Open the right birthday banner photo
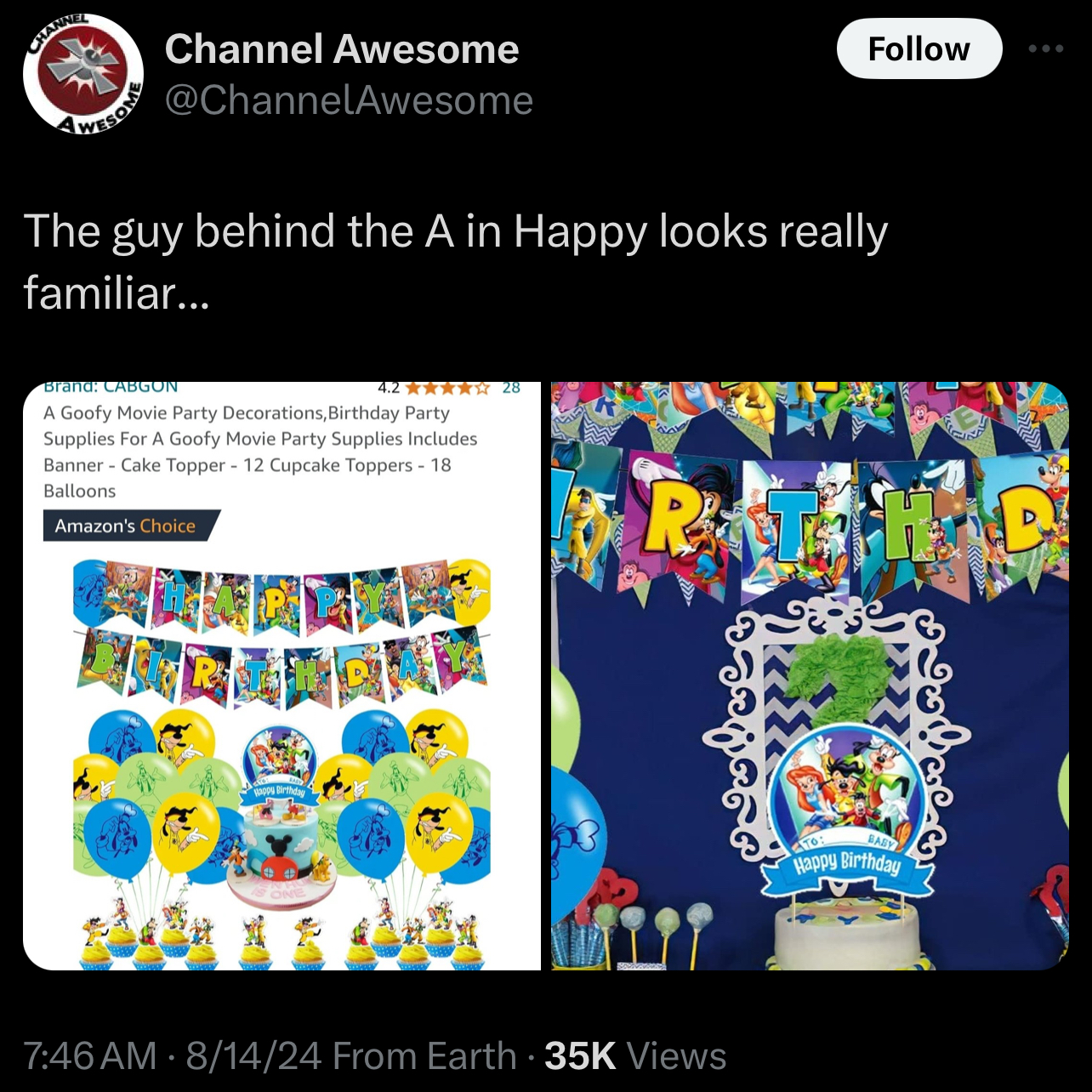This screenshot has width=1092, height=1092. pos(810,676)
